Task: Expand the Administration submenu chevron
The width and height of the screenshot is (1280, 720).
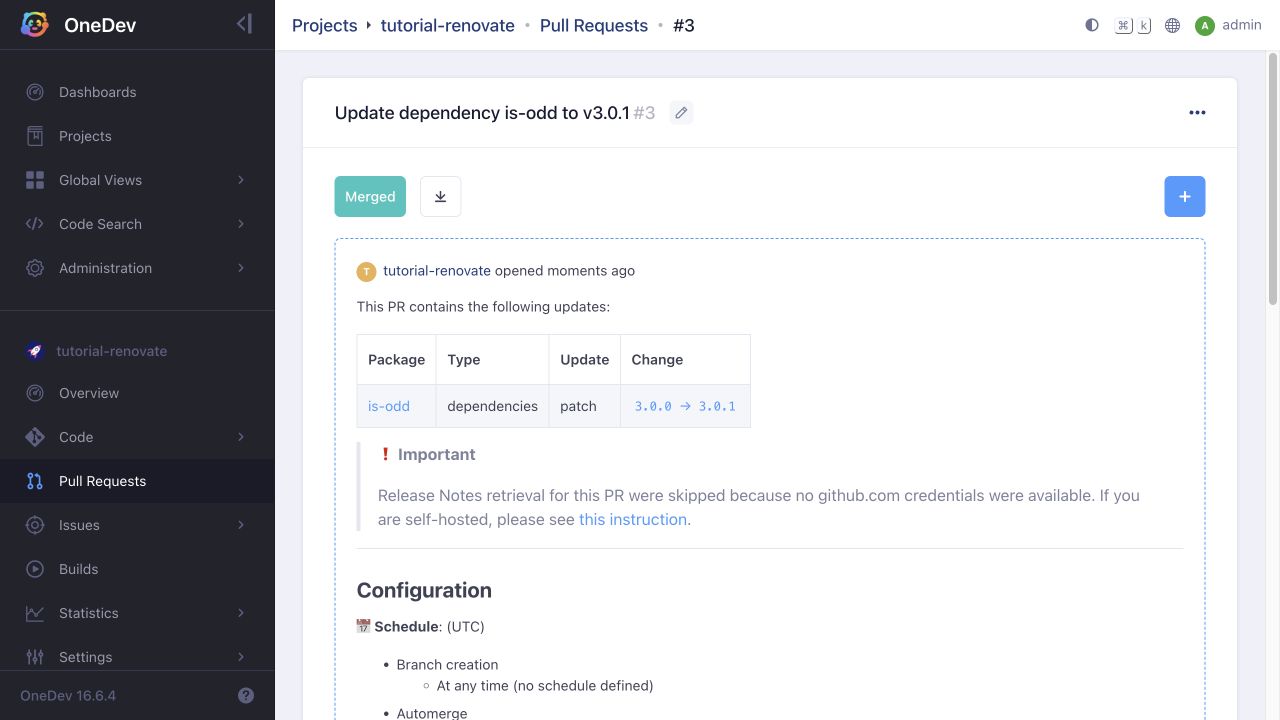Action: coord(241,268)
